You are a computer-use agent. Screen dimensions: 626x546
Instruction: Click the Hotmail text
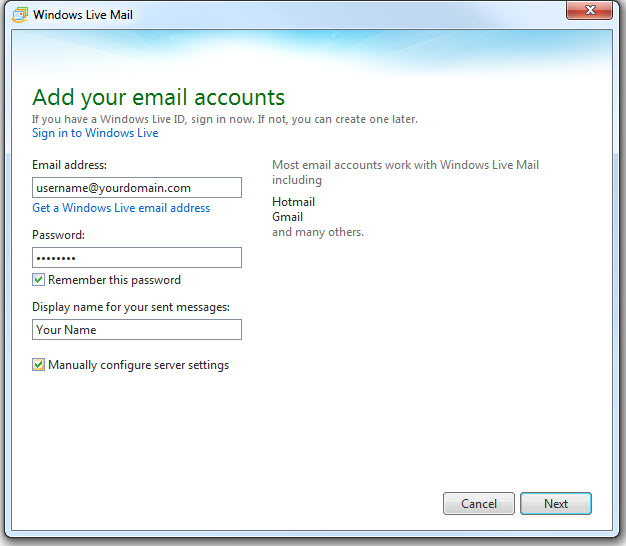(293, 202)
